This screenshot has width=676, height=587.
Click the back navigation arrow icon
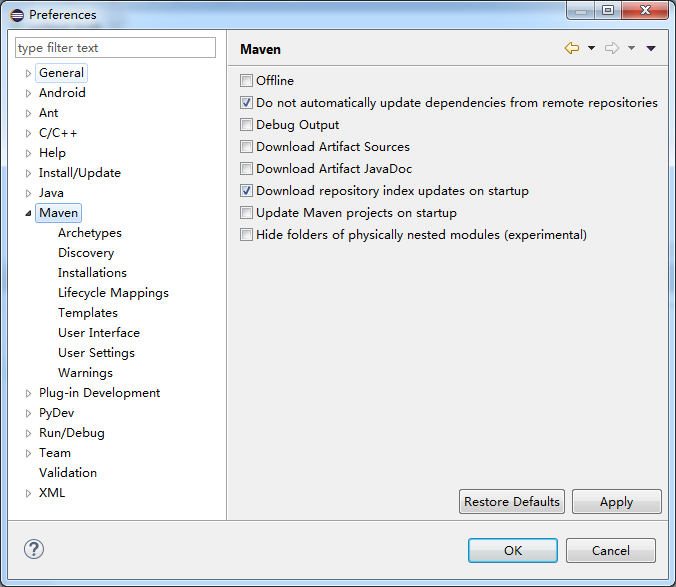[x=572, y=48]
